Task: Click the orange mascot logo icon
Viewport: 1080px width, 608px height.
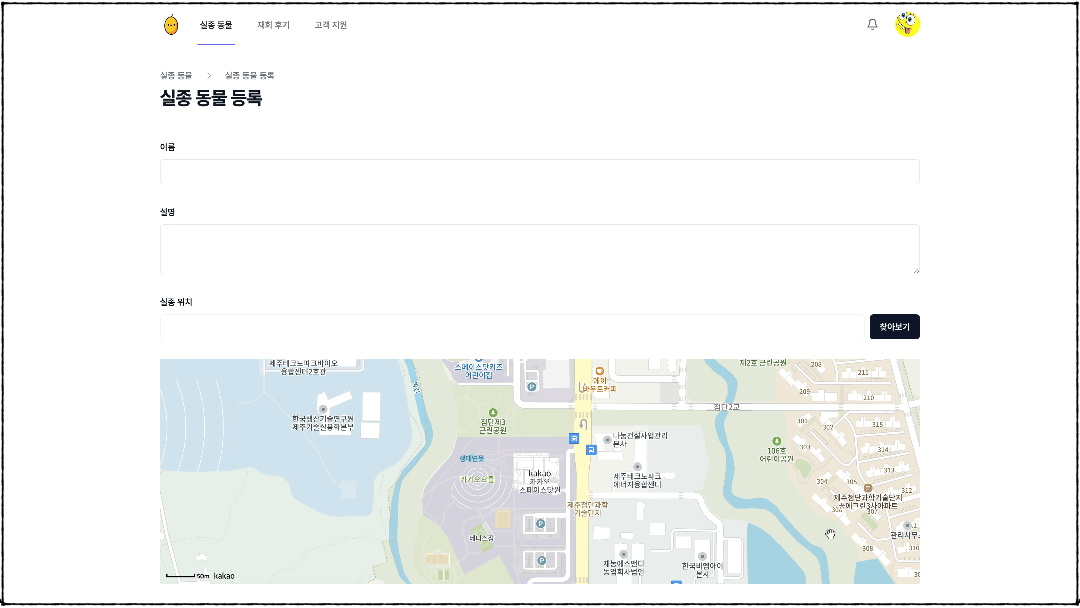Action: tap(171, 25)
